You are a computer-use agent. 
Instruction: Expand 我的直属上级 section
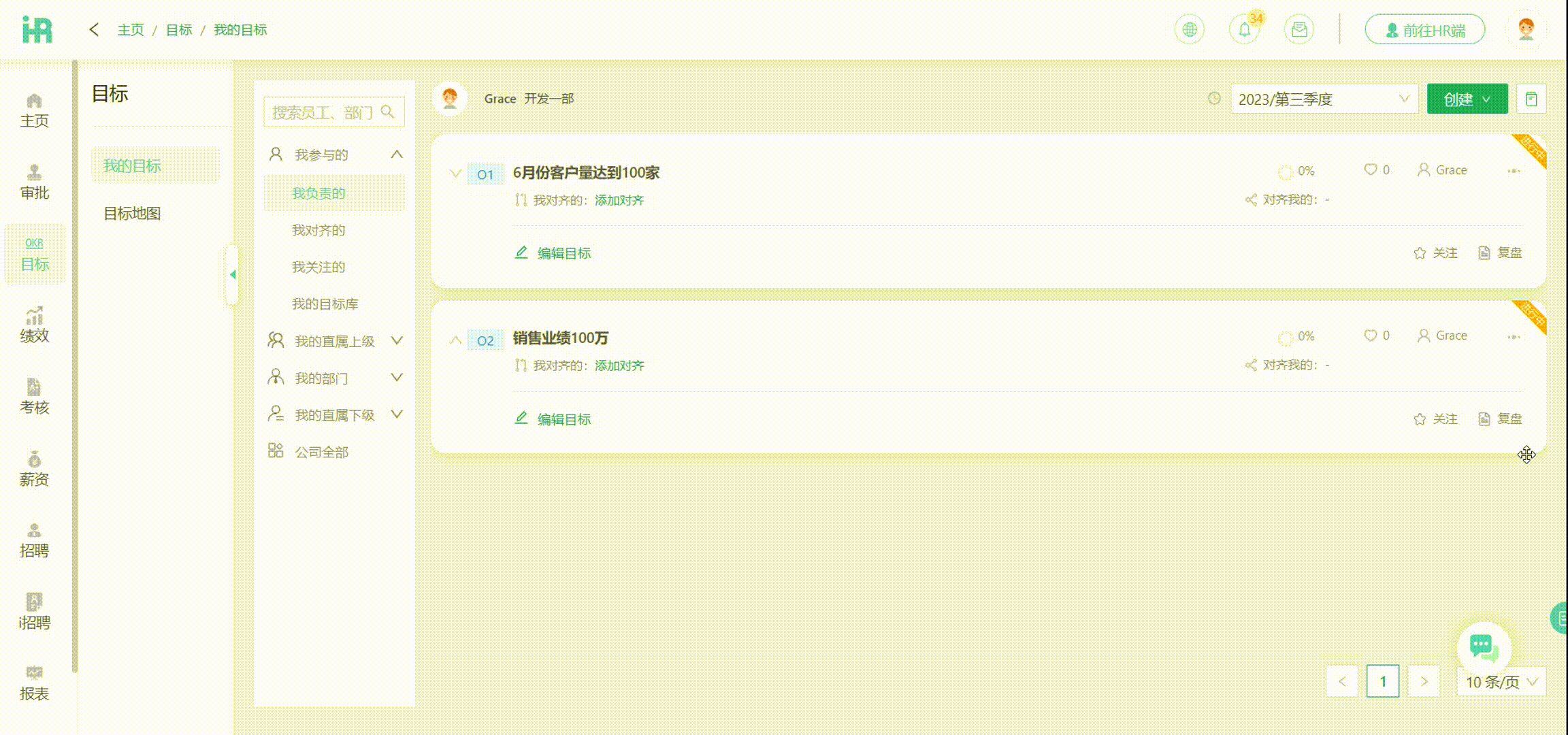pyautogui.click(x=397, y=340)
